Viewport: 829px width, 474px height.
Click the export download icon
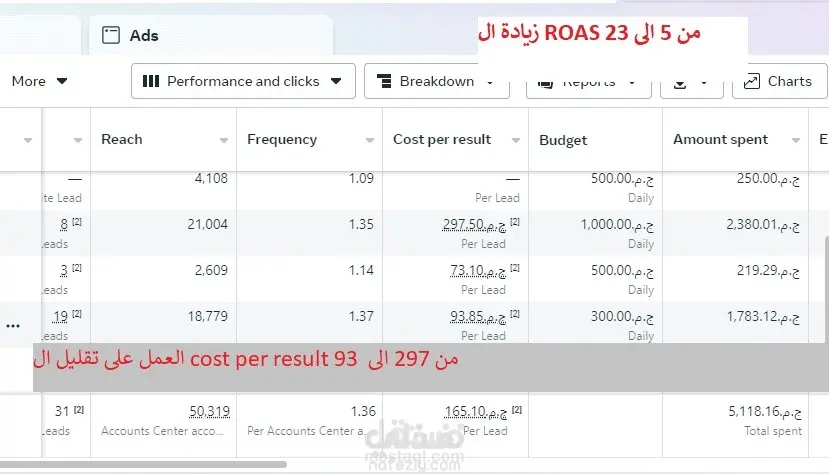(x=680, y=83)
